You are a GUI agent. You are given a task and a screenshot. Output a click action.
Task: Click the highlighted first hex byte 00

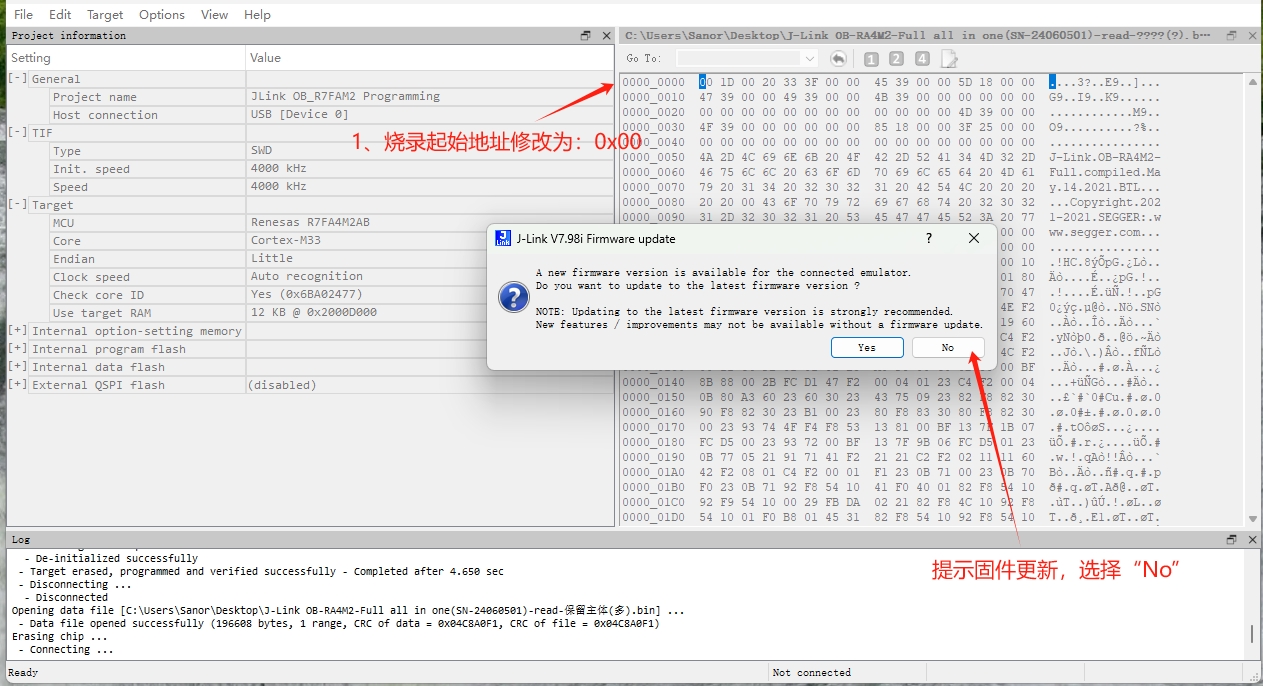pos(704,82)
